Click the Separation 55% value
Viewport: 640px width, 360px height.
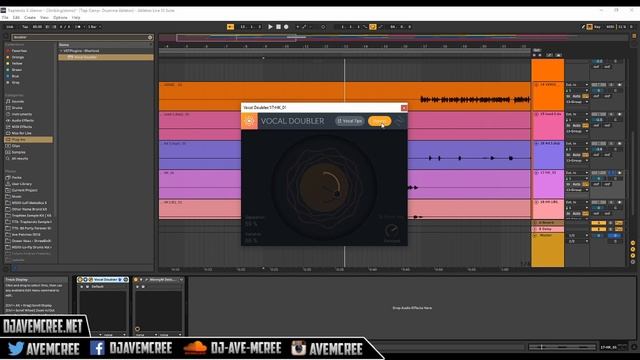(251, 224)
